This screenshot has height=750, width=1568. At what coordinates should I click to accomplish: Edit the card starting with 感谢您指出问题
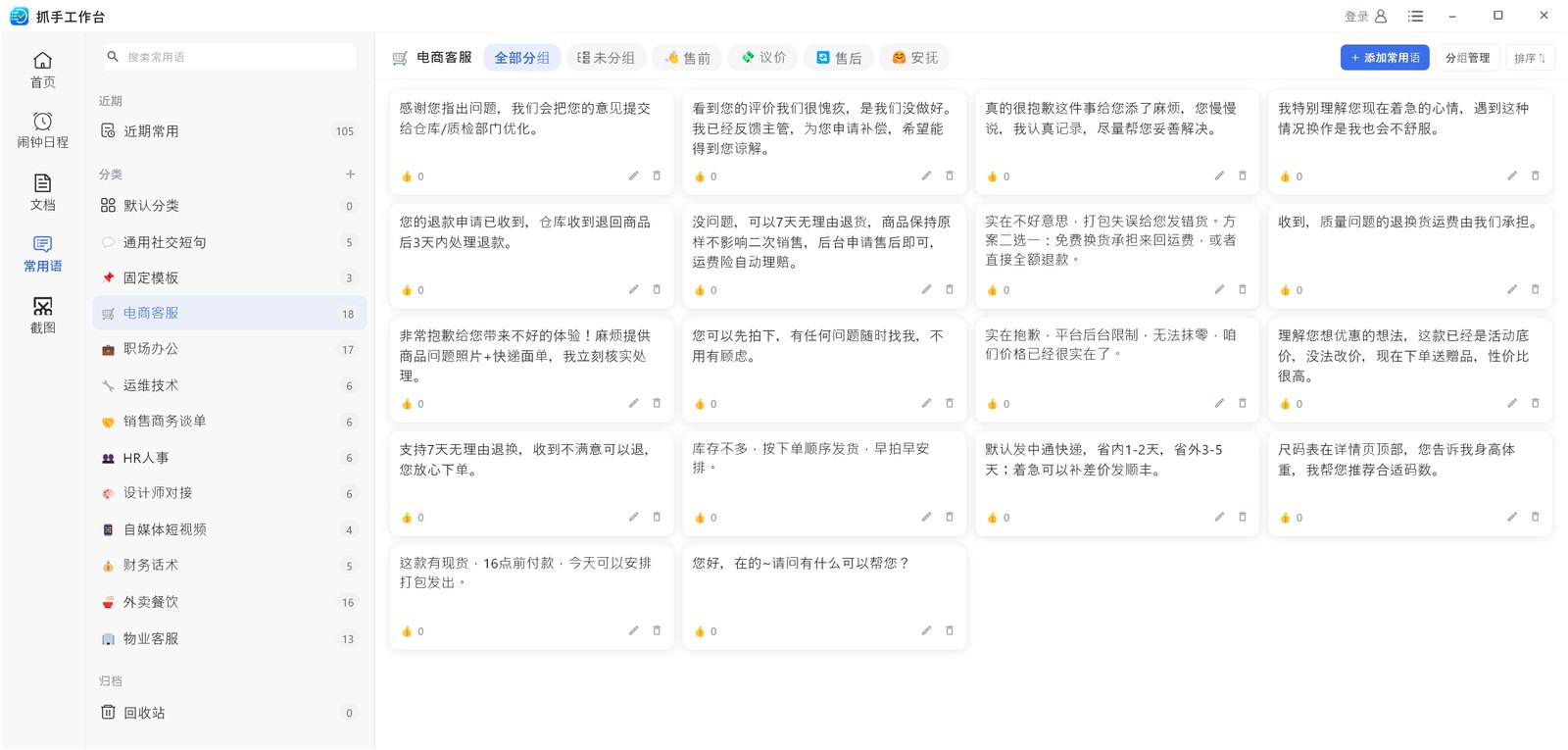(x=633, y=175)
